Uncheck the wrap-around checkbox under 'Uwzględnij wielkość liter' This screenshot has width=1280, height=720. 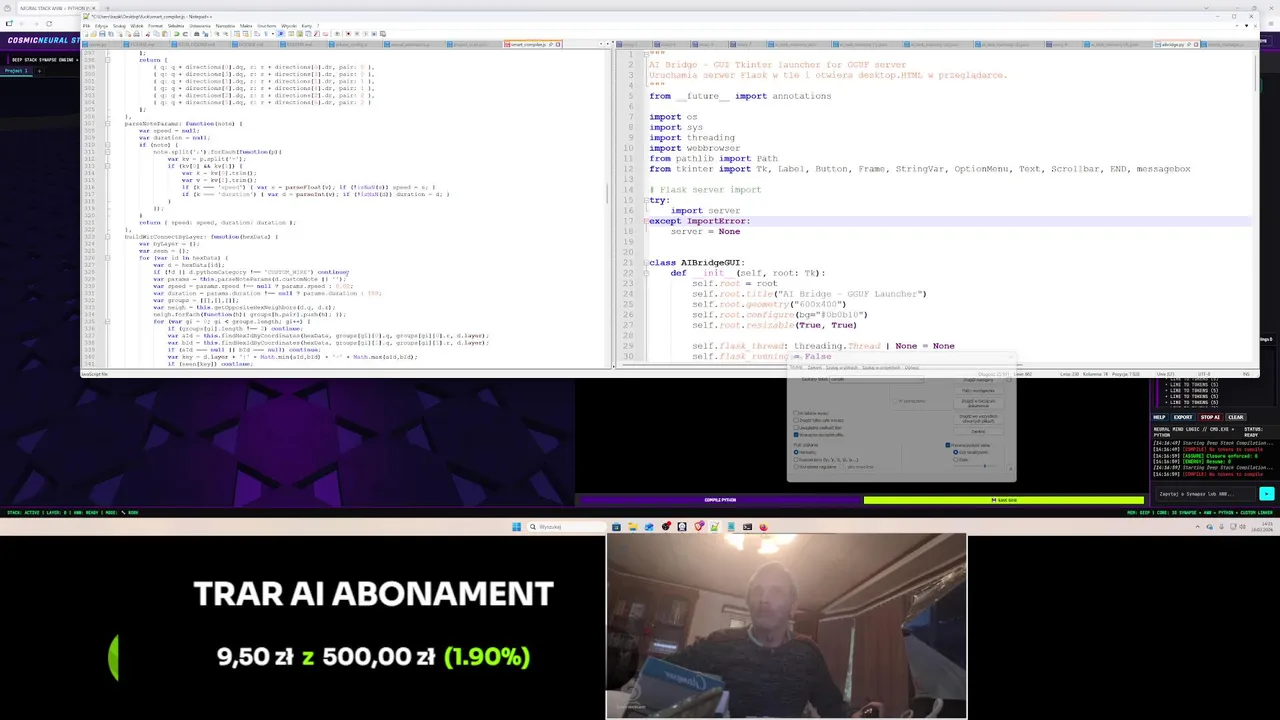tap(796, 435)
